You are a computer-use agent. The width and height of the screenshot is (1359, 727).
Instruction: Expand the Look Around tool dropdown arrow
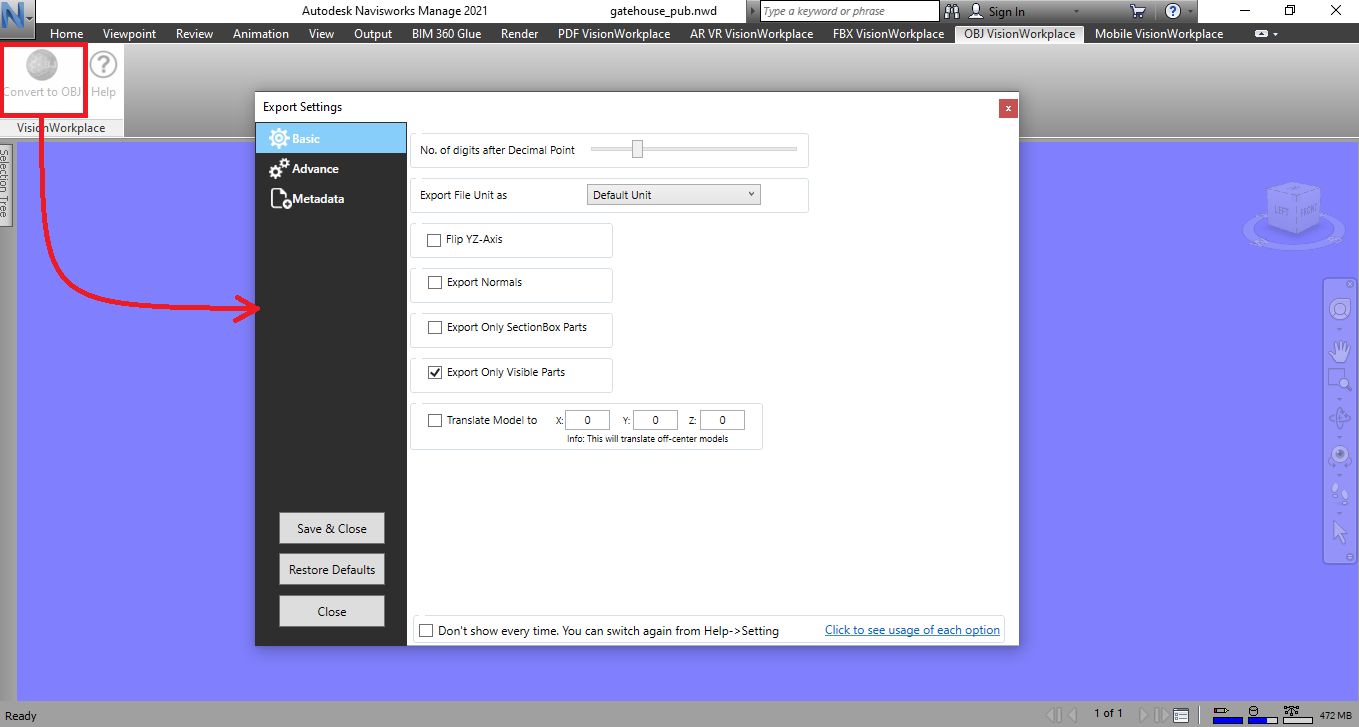click(x=1340, y=474)
